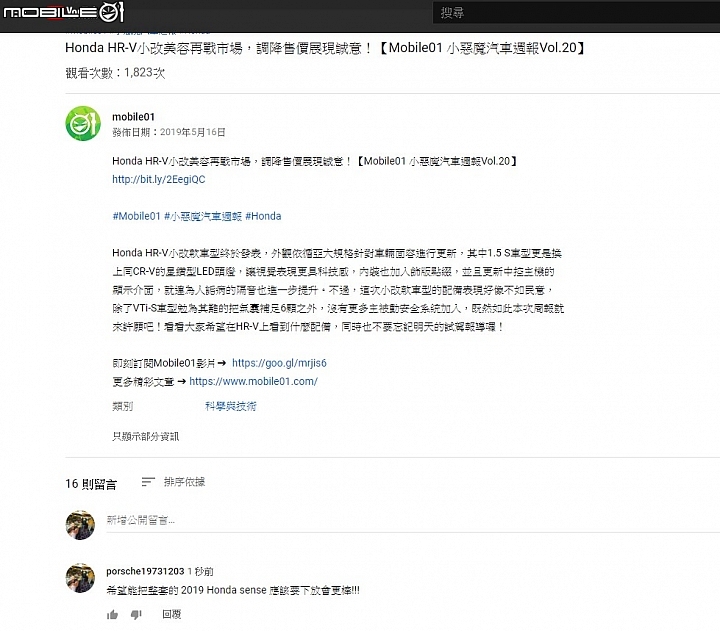Click the video title text
This screenshot has height=631, width=720.
tap(325, 48)
